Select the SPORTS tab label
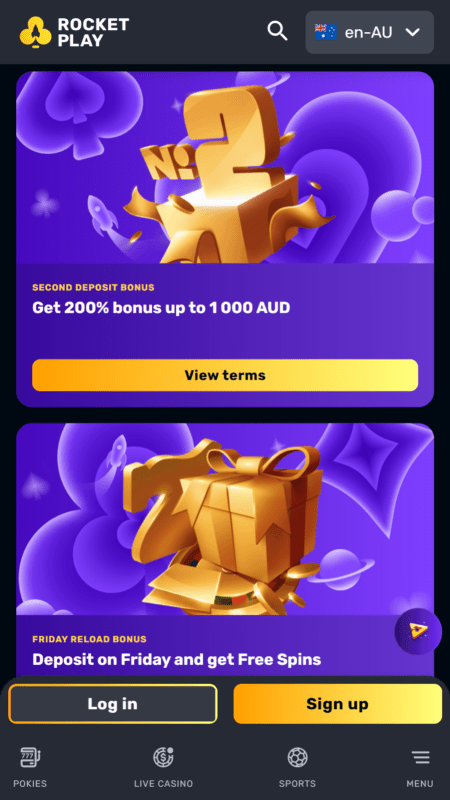The width and height of the screenshot is (450, 800). point(297,783)
